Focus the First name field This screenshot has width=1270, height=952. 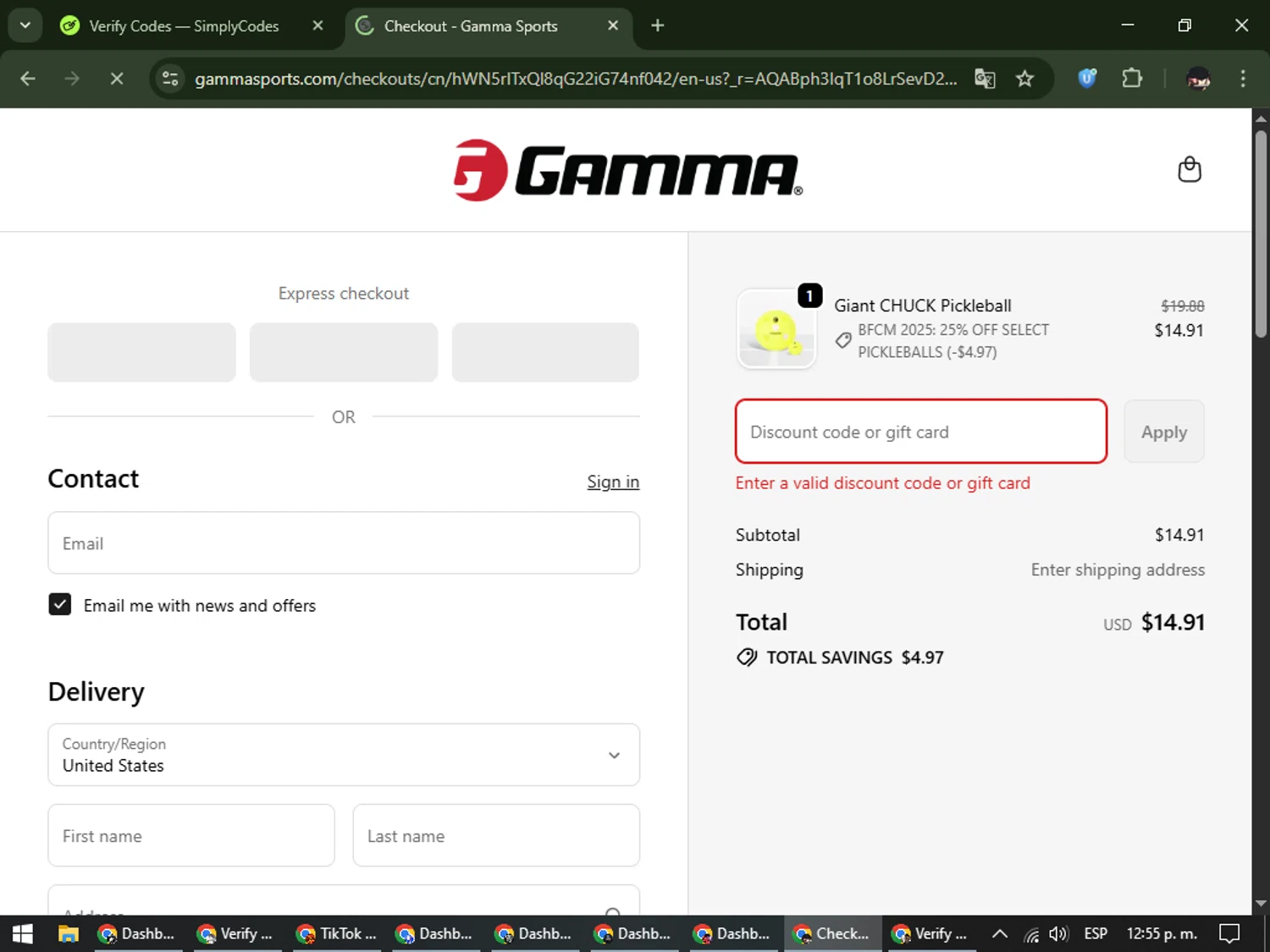pos(191,836)
